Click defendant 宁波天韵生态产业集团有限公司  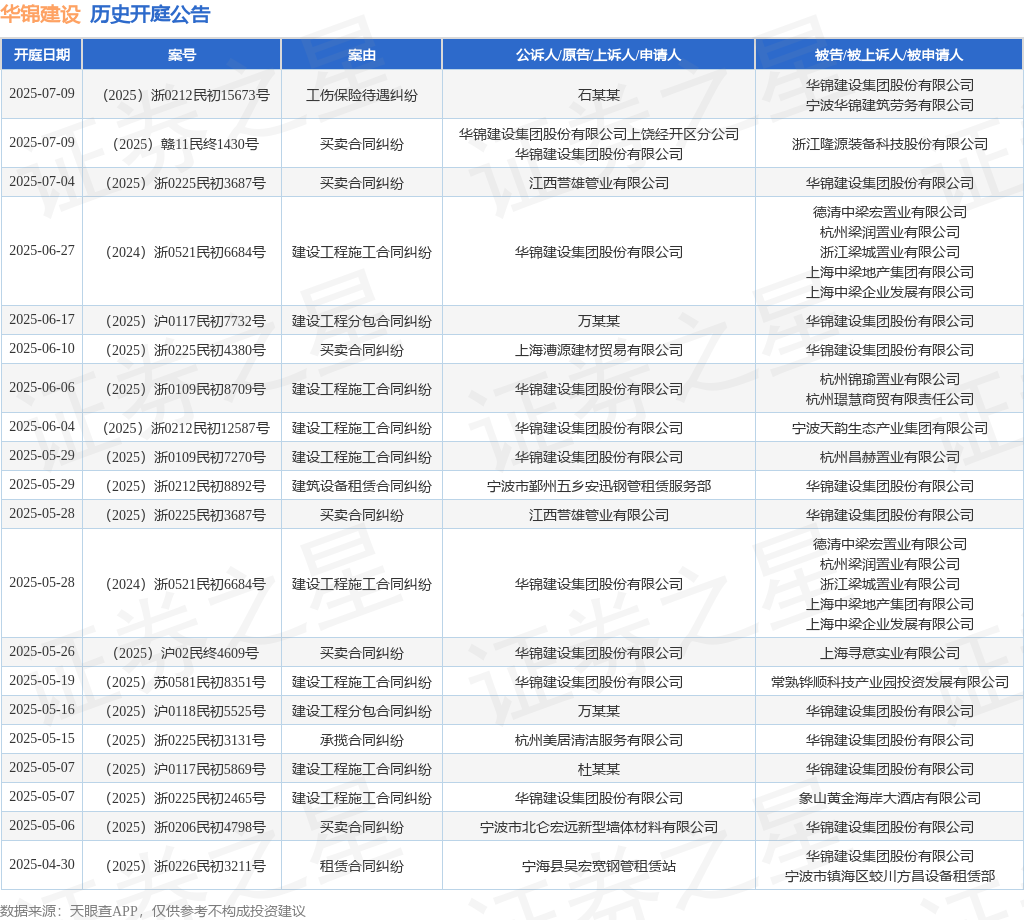point(889,428)
